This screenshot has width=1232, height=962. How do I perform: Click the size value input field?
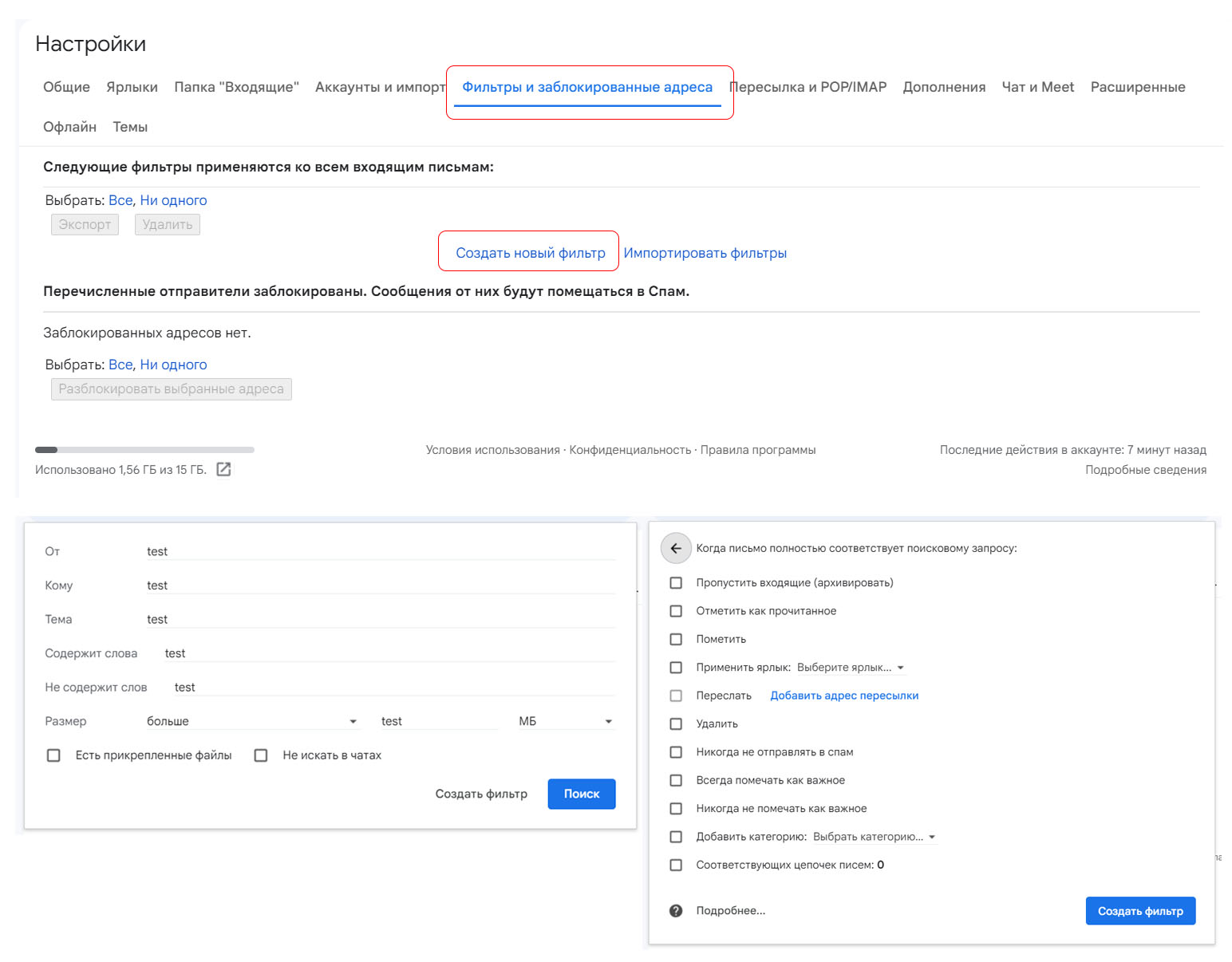pos(440,721)
